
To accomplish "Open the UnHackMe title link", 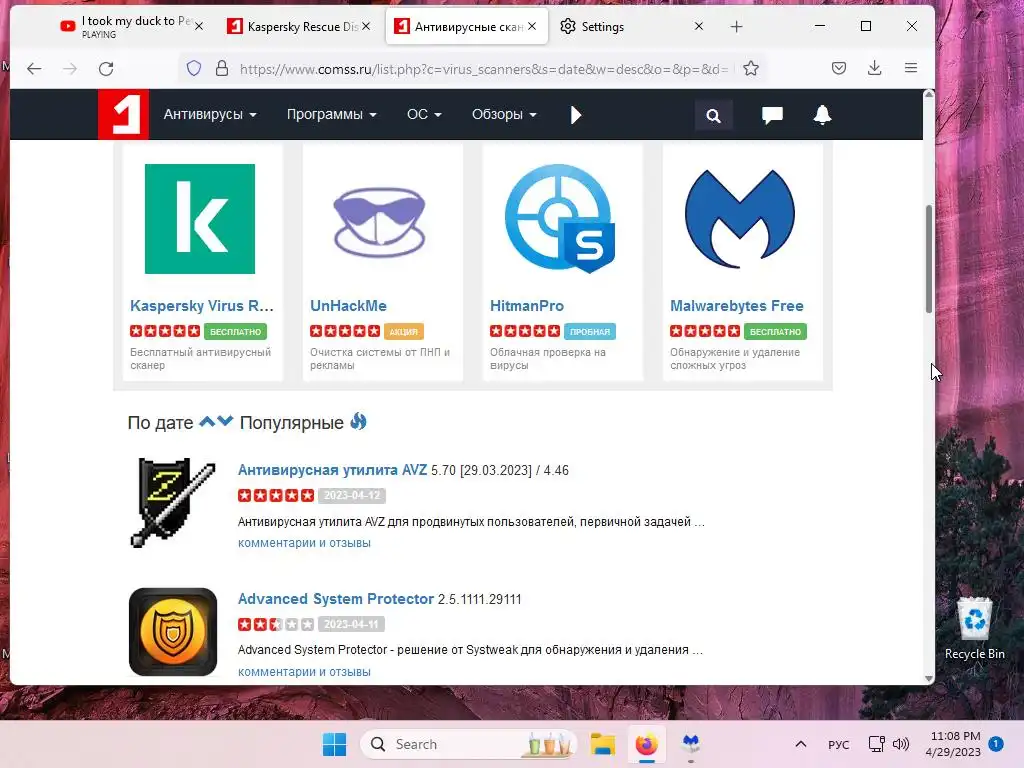I will (x=348, y=306).
